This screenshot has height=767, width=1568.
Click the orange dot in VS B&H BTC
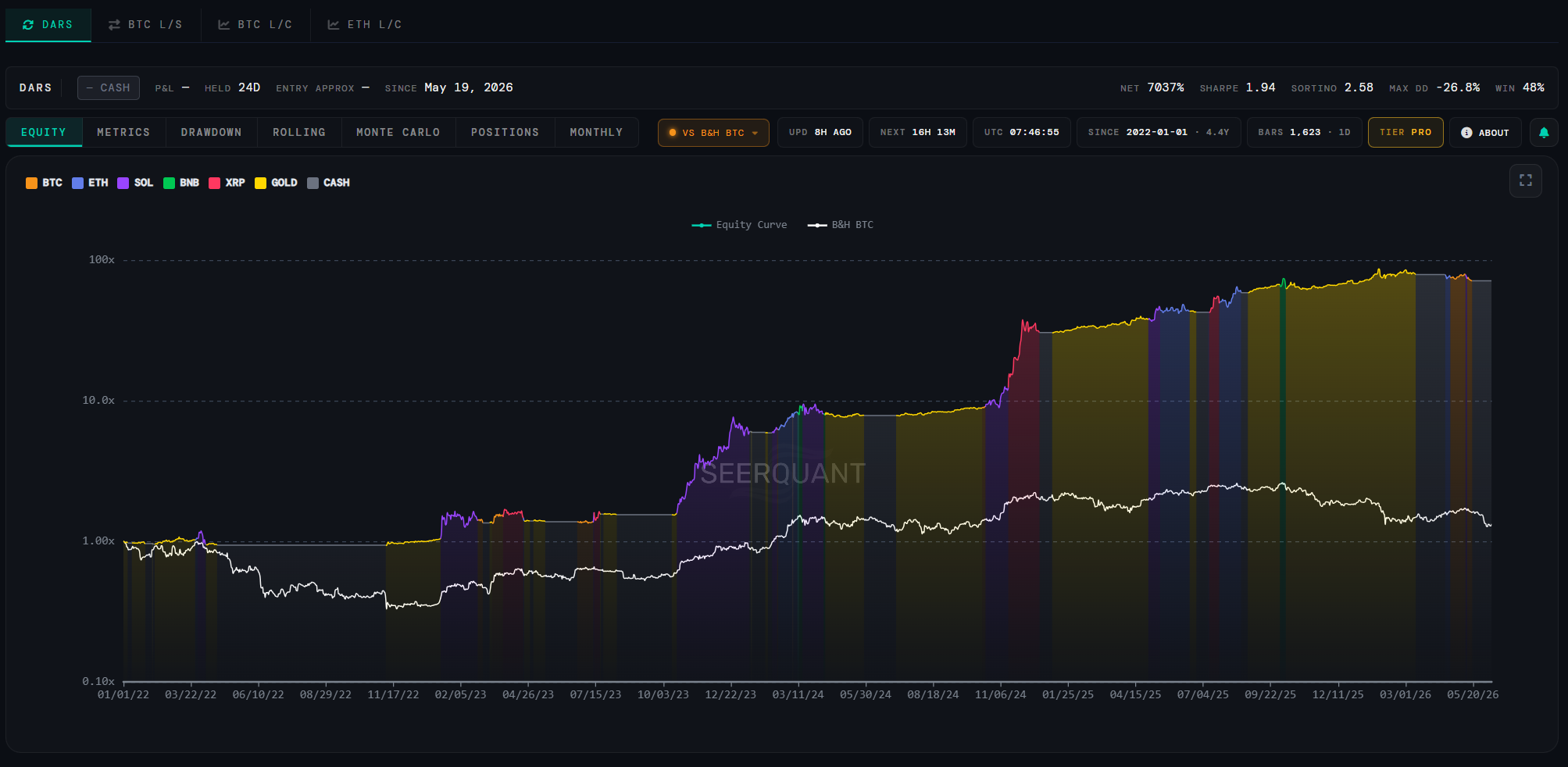(x=673, y=133)
